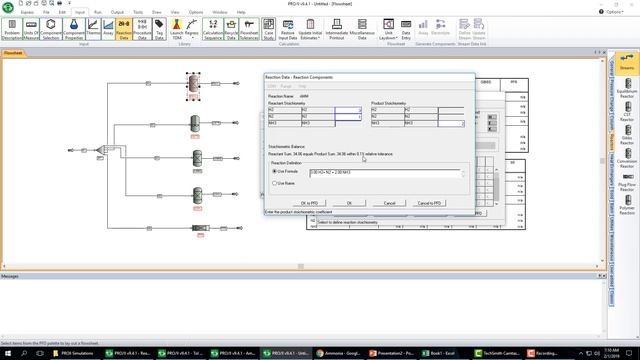This screenshot has width=640, height=360.
Task: Open Update Initial Estimates dropdown
Action: point(310,29)
